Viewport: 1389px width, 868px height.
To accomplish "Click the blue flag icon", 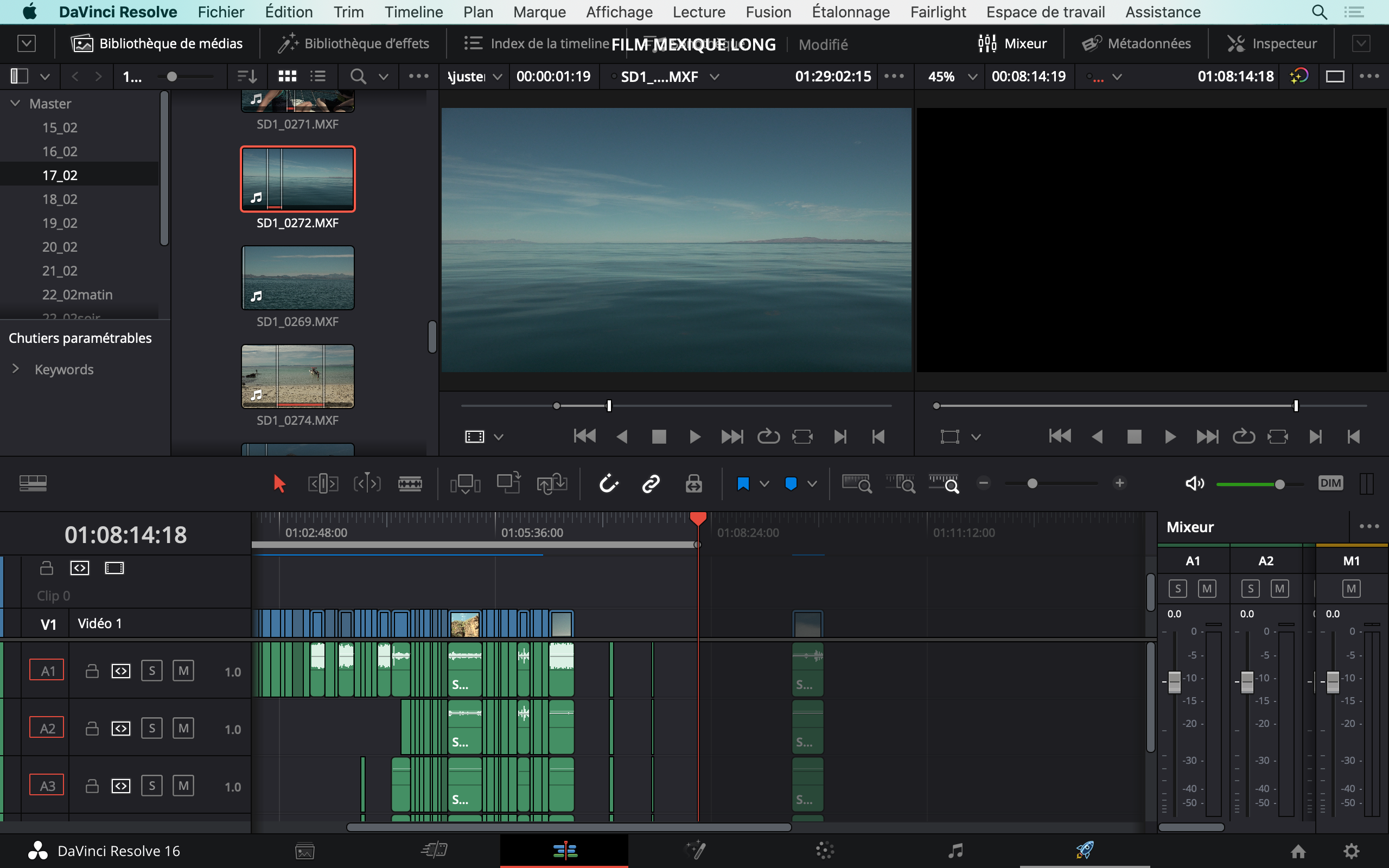I will 743,483.
